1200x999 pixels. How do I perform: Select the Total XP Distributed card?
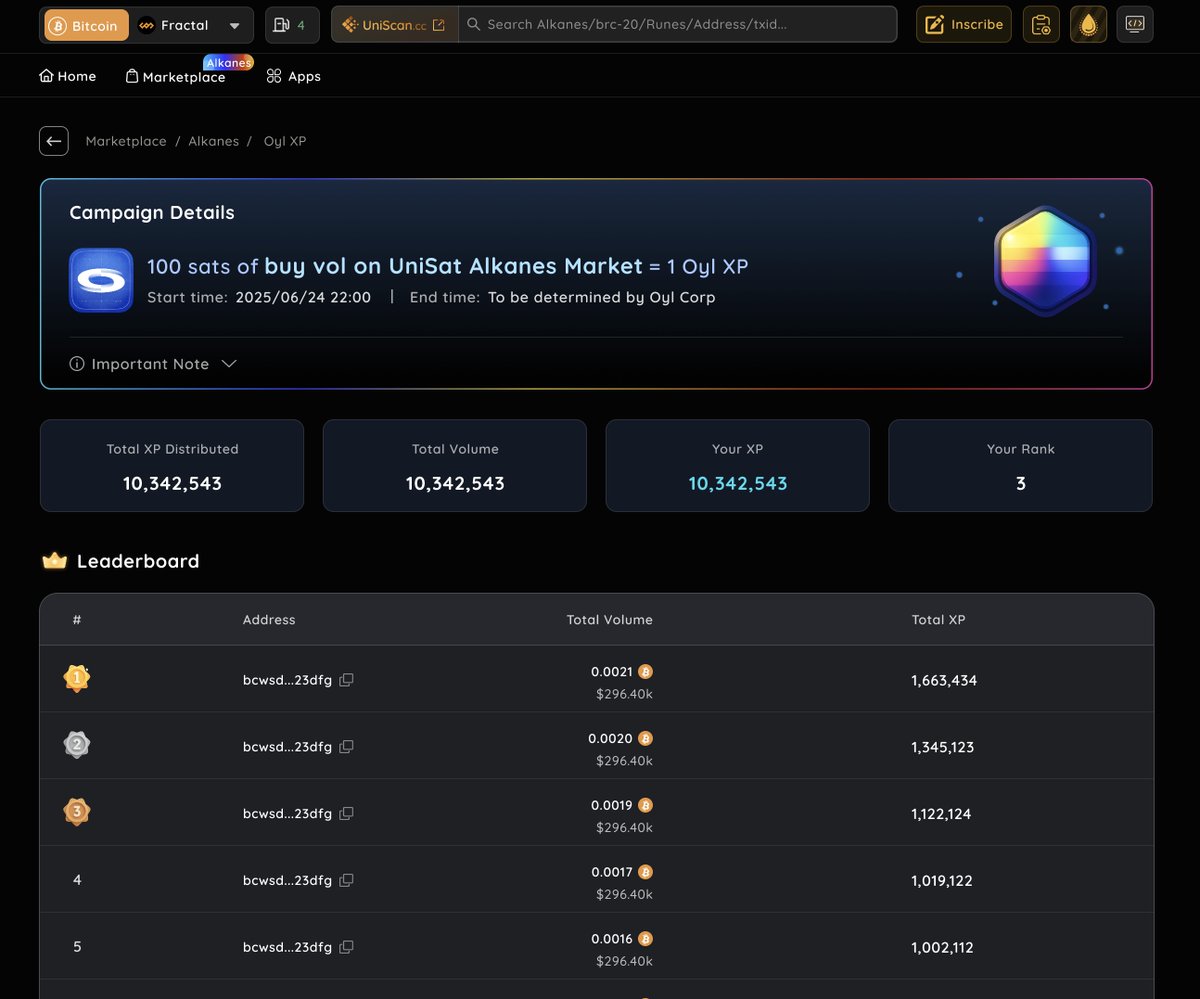172,466
